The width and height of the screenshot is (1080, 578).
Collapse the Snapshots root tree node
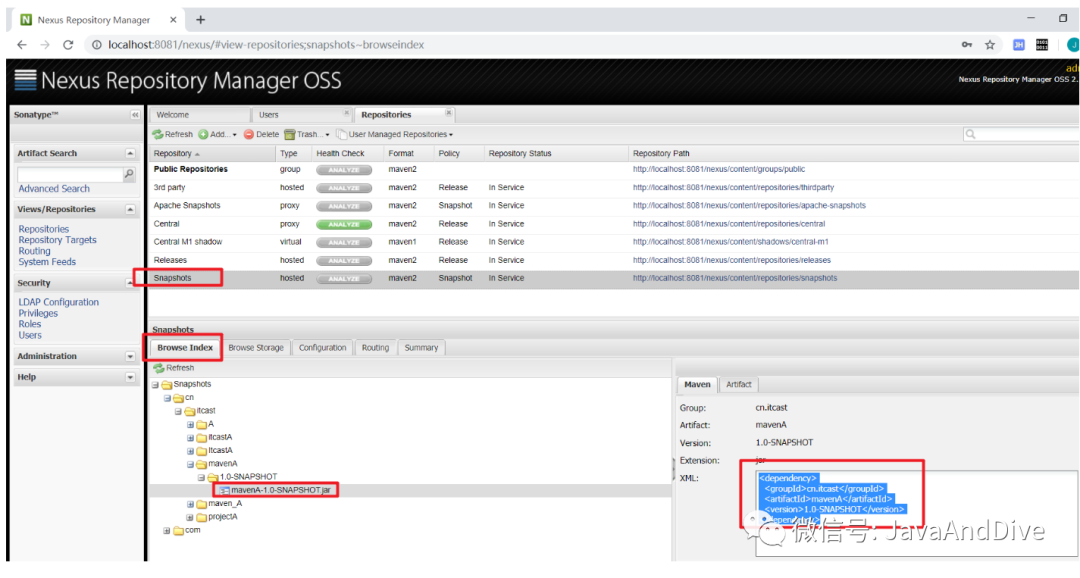(155, 385)
